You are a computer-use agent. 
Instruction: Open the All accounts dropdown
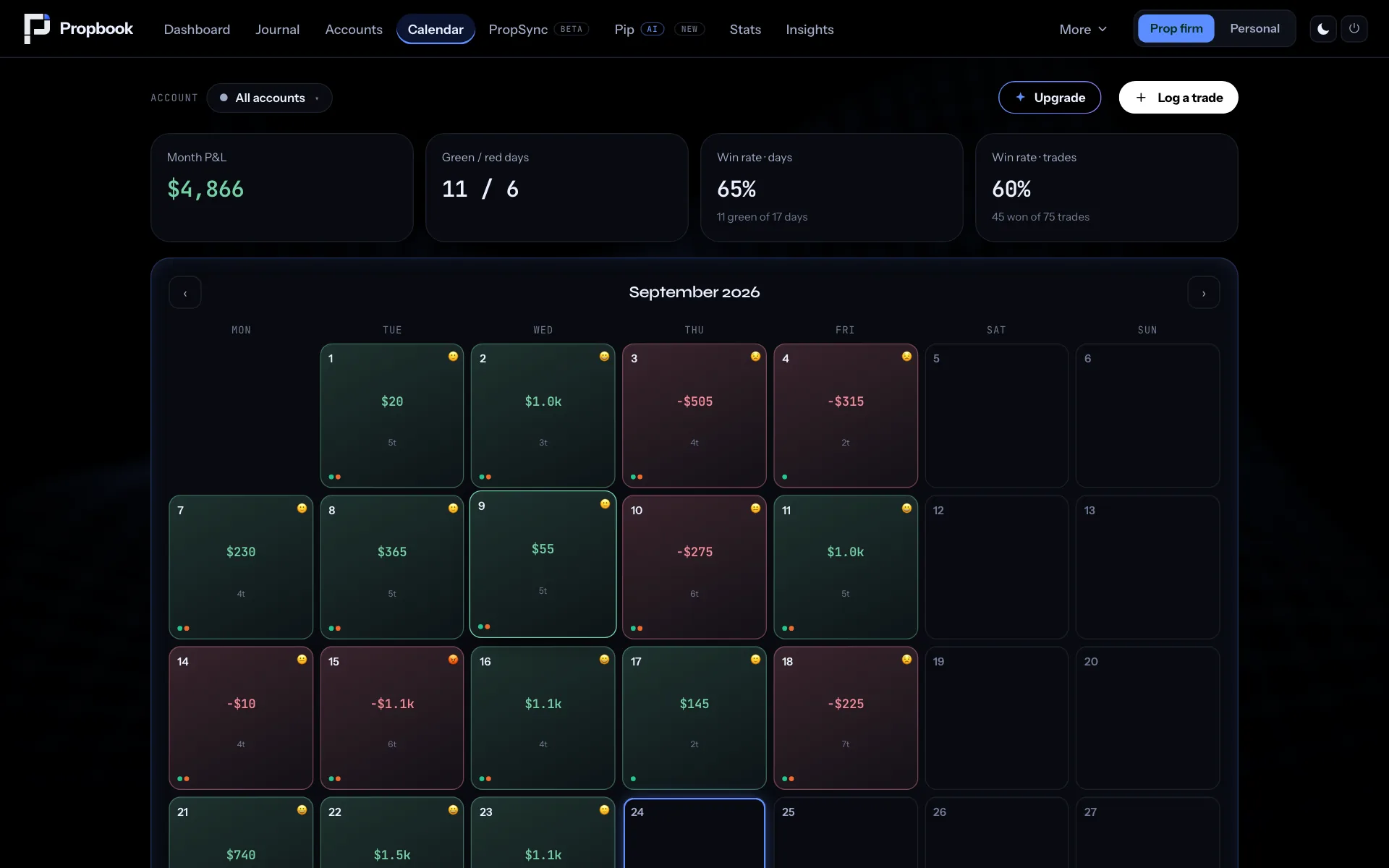[269, 98]
